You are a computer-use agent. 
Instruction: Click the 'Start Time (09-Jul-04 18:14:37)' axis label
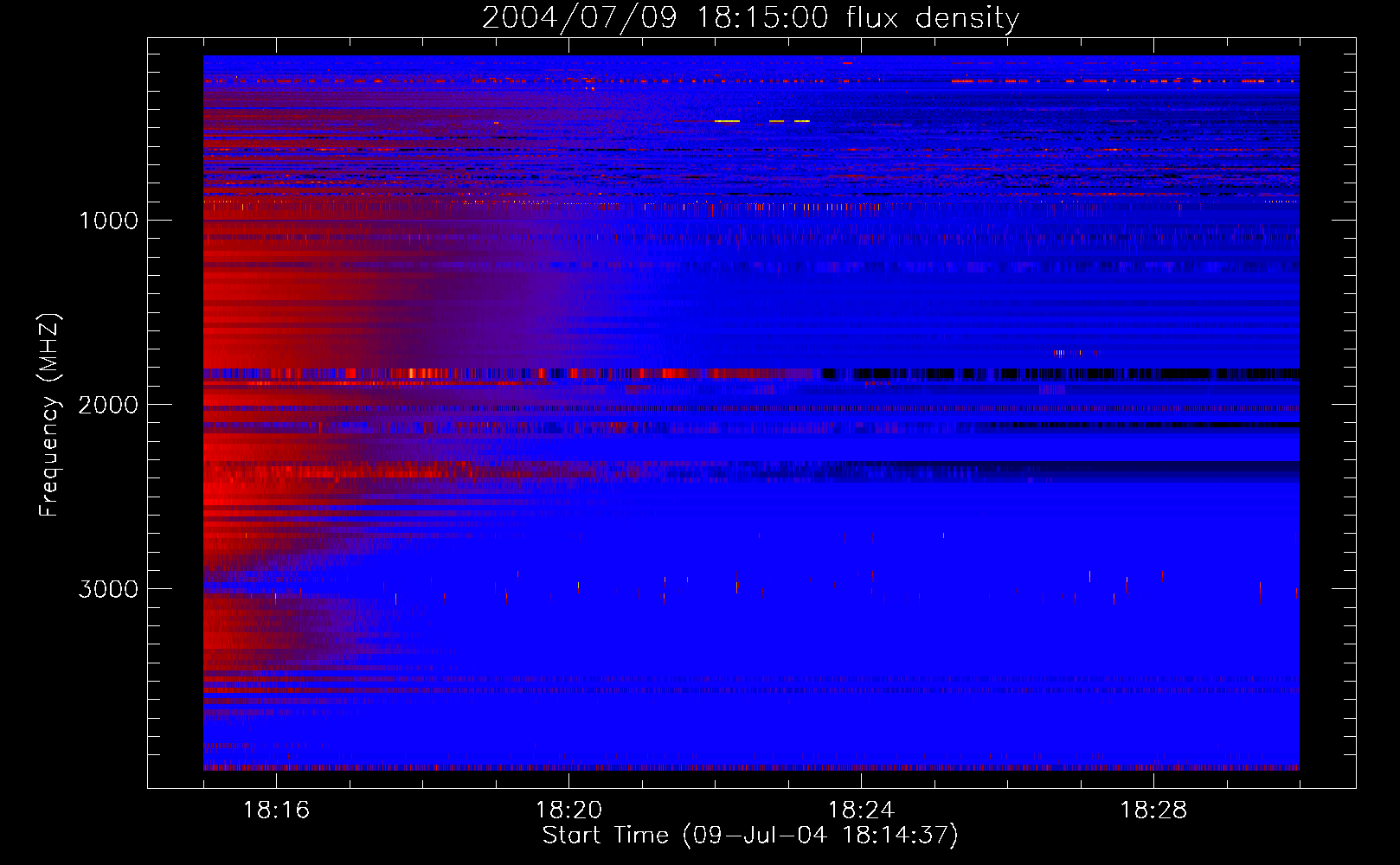click(x=750, y=836)
